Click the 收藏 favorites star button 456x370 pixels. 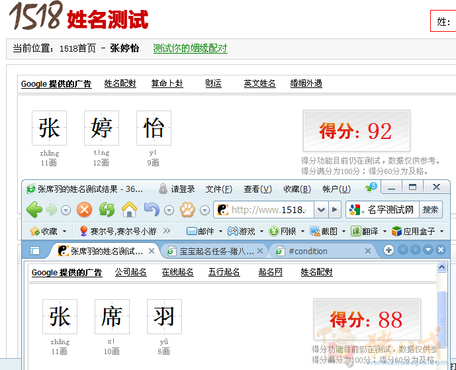pos(44,231)
